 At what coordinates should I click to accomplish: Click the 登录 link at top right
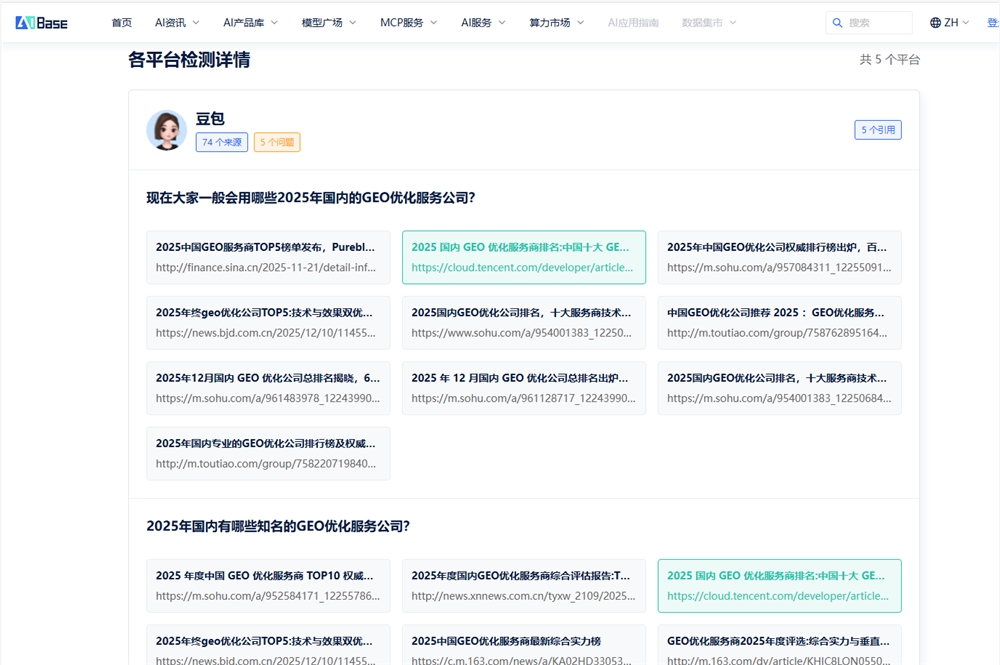pyautogui.click(x=993, y=21)
